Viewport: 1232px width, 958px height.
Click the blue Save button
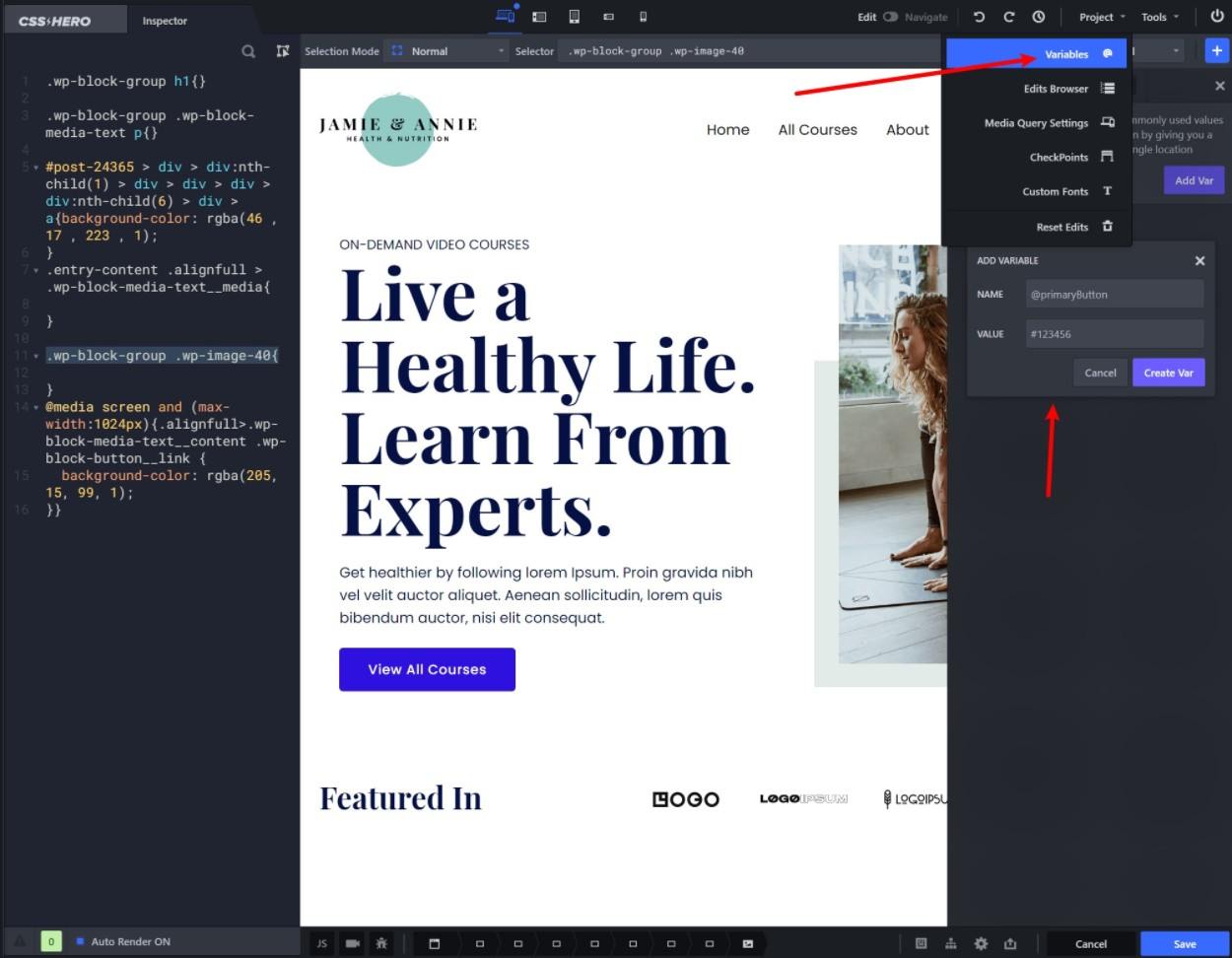[x=1185, y=944]
